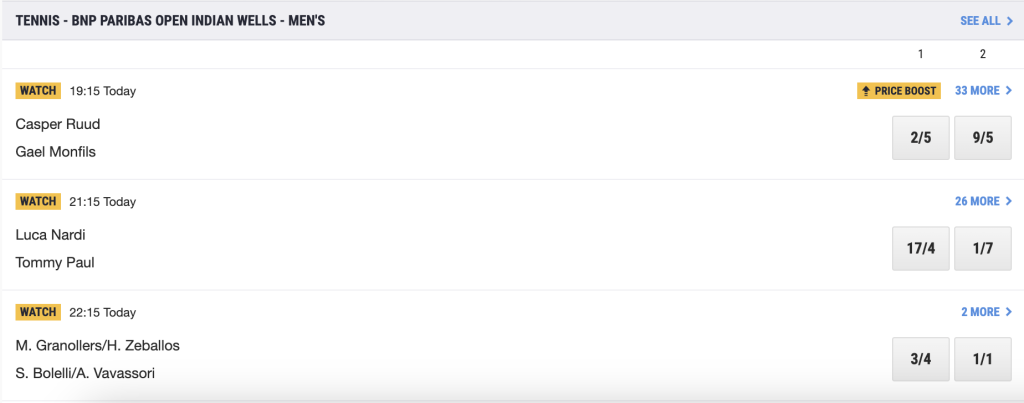Click WATCH badge for Nardi vs Paul match

(x=38, y=202)
